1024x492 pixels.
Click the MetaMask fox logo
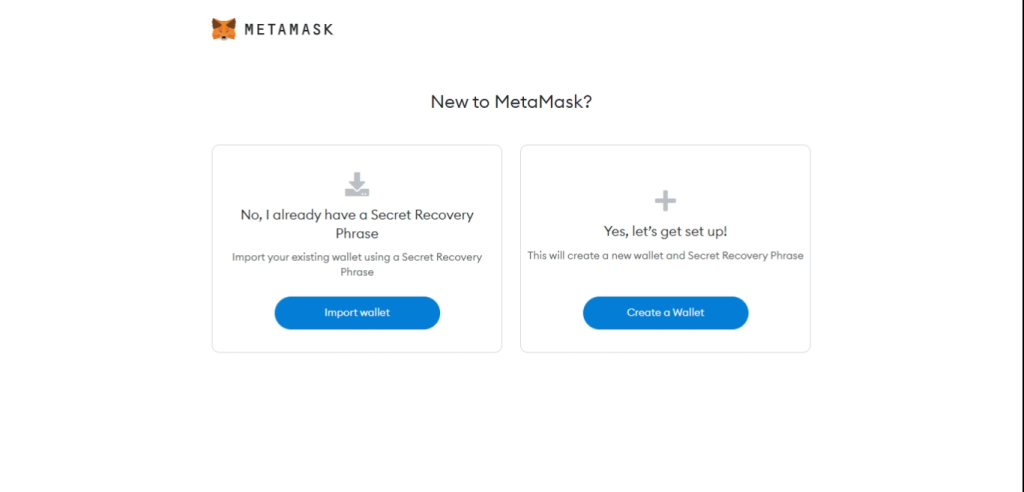point(224,29)
